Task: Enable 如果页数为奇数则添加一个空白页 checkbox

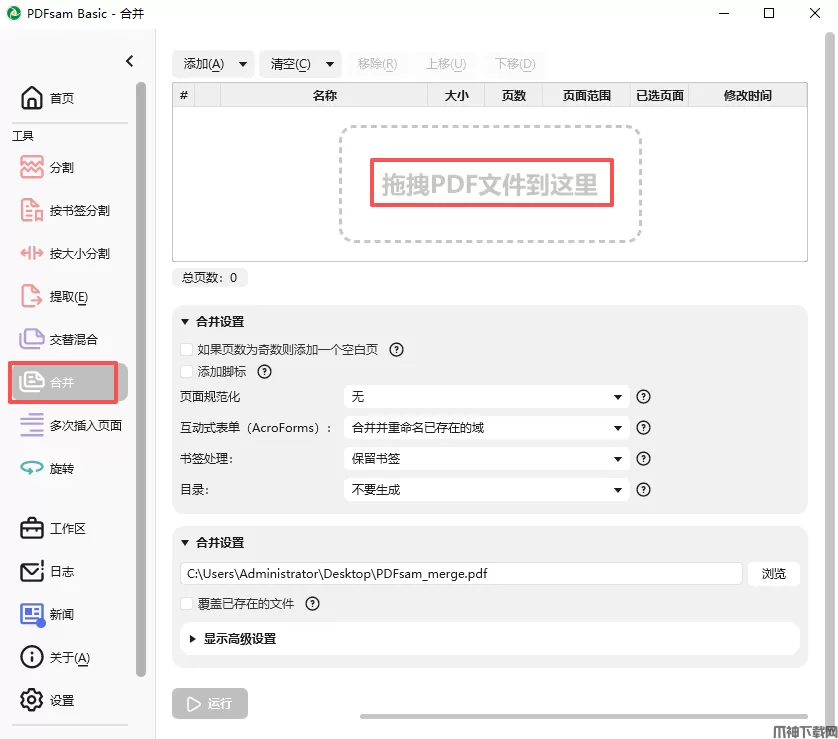Action: click(x=187, y=350)
